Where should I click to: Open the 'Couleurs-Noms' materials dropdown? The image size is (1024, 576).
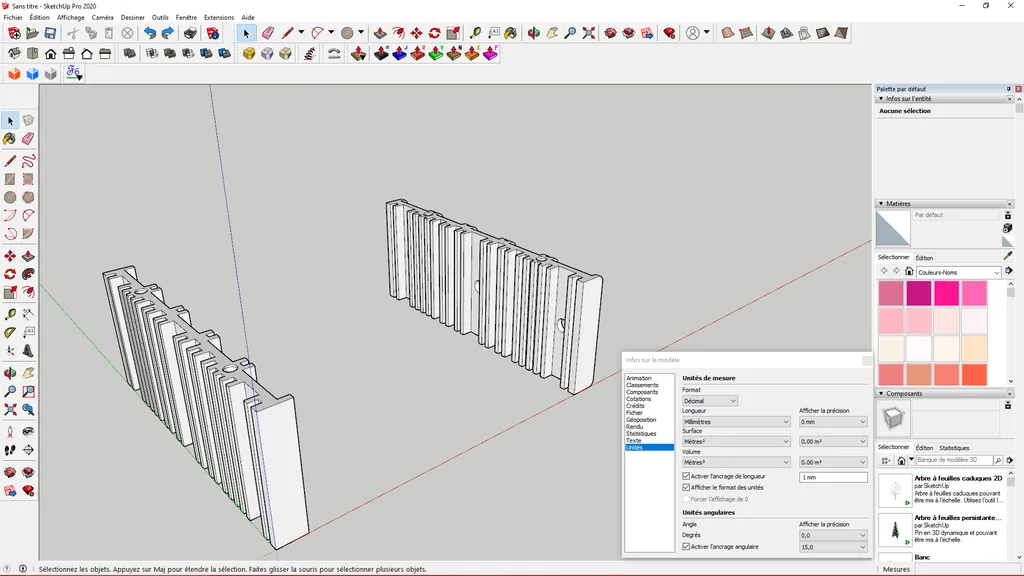(958, 272)
